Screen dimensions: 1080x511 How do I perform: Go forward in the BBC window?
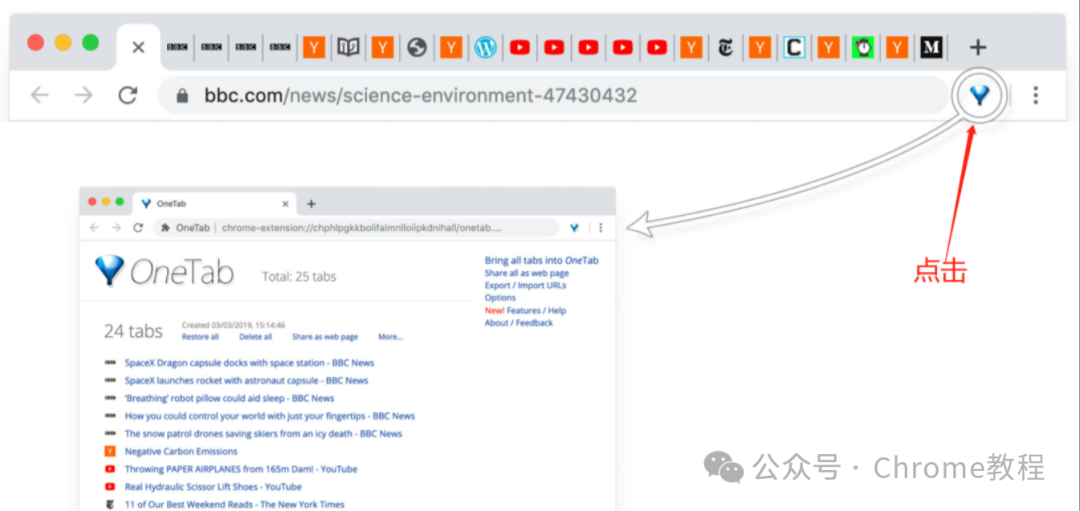(83, 95)
